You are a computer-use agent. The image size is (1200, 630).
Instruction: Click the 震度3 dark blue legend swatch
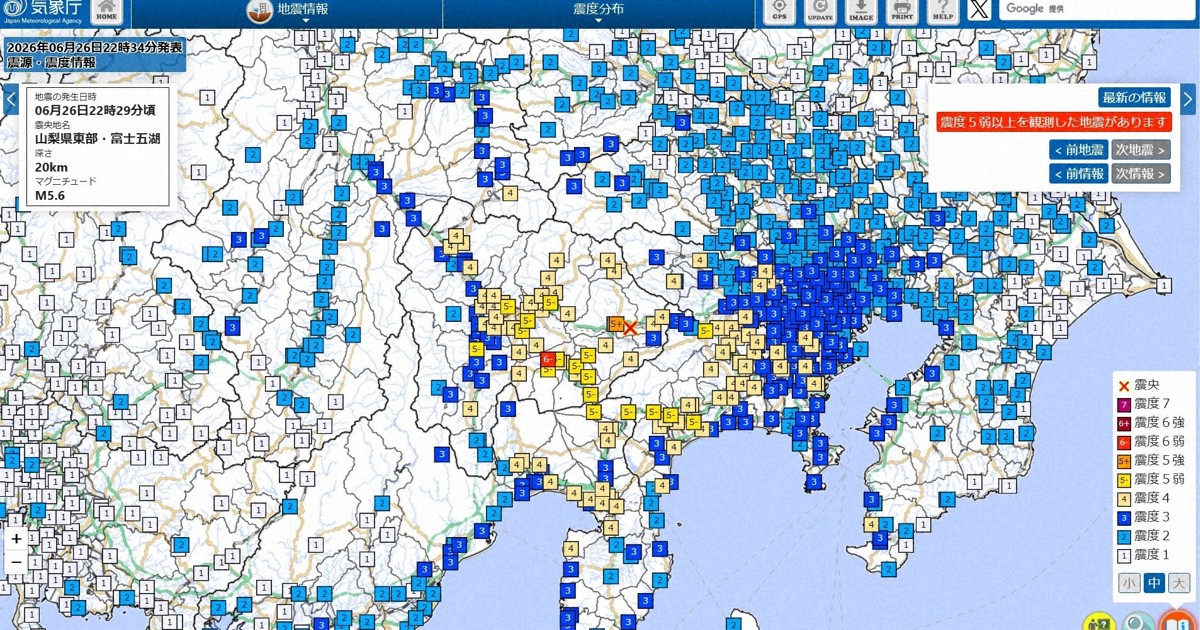click(1124, 517)
